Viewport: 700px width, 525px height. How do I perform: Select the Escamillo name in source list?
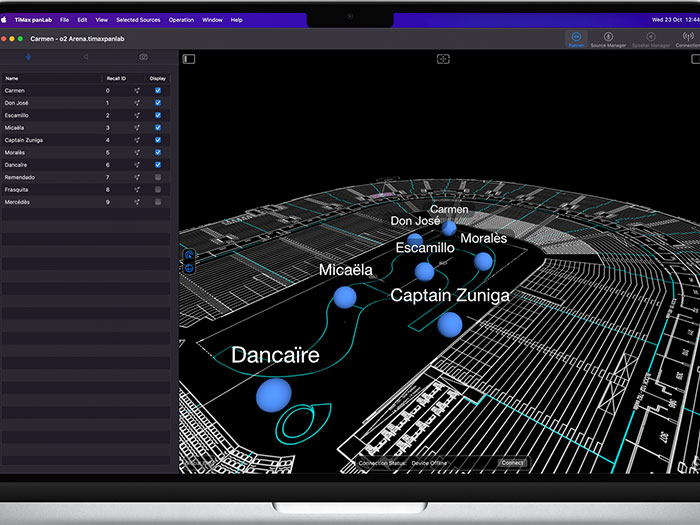pyautogui.click(x=17, y=116)
